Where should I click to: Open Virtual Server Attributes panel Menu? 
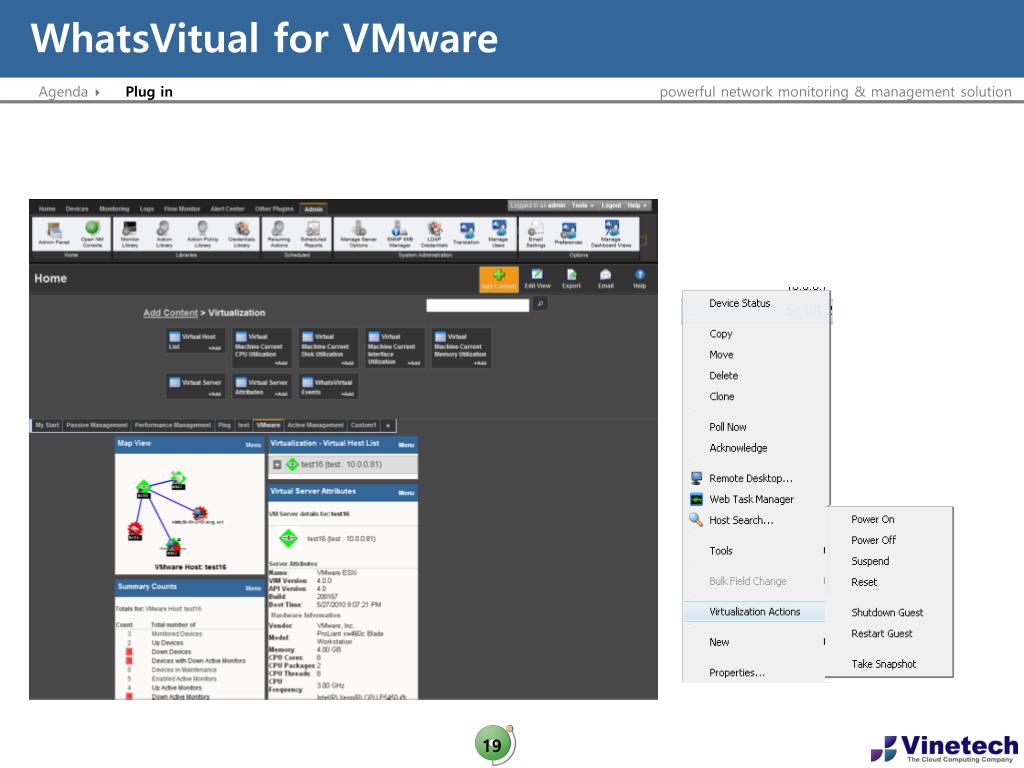tap(406, 493)
